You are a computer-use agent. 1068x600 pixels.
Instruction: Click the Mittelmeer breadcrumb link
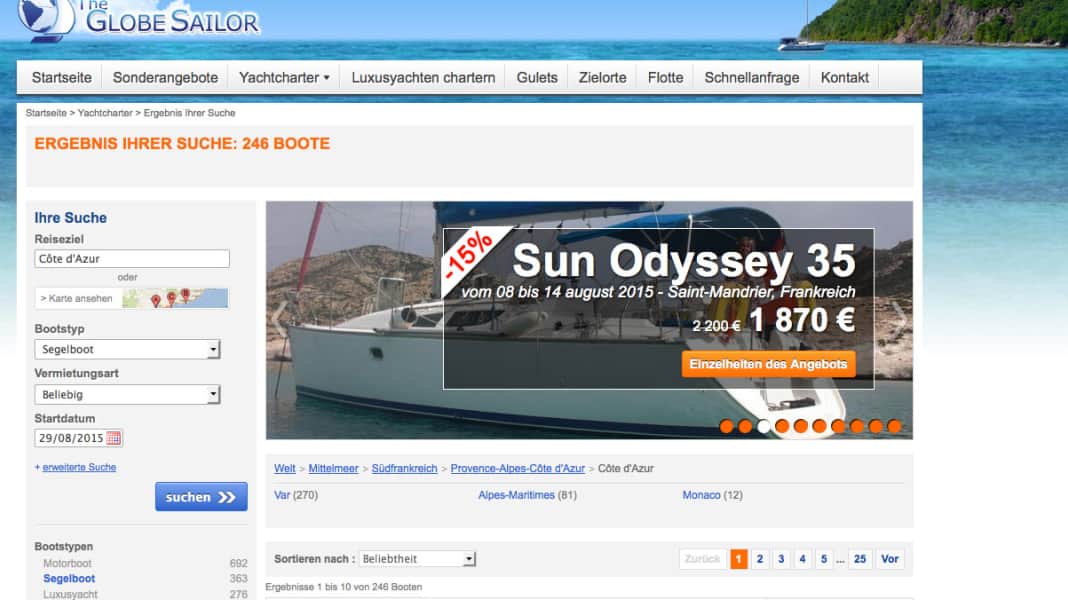(333, 469)
